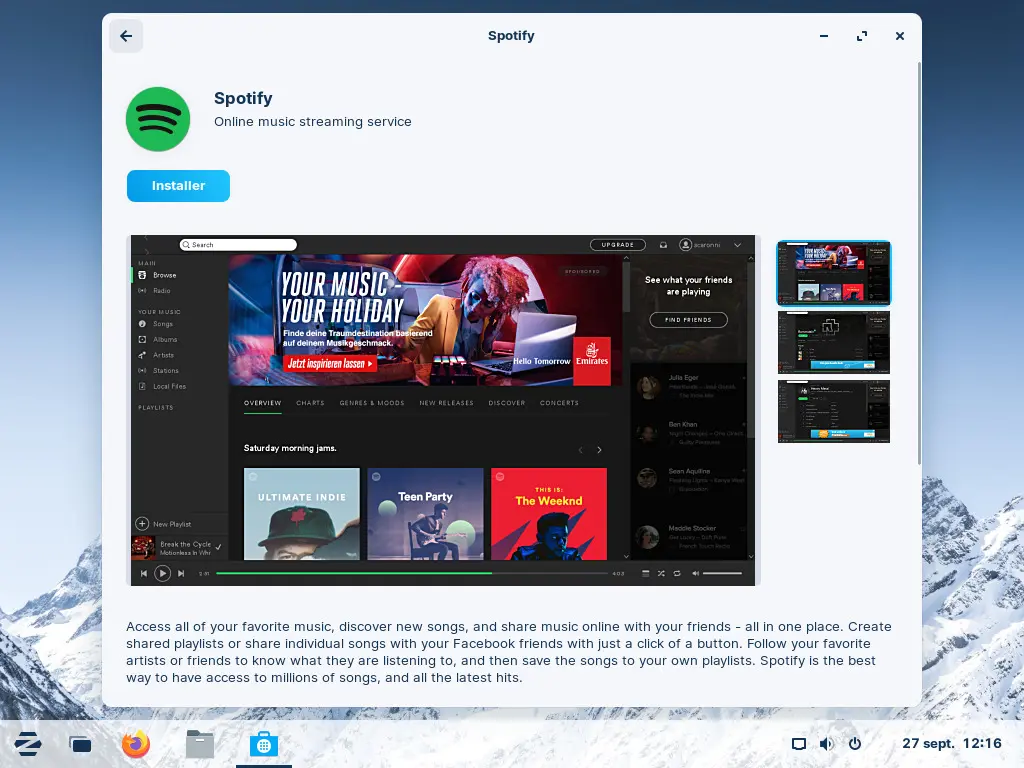Open the window overview from the taskbar
1024x768 pixels.
pos(81,744)
